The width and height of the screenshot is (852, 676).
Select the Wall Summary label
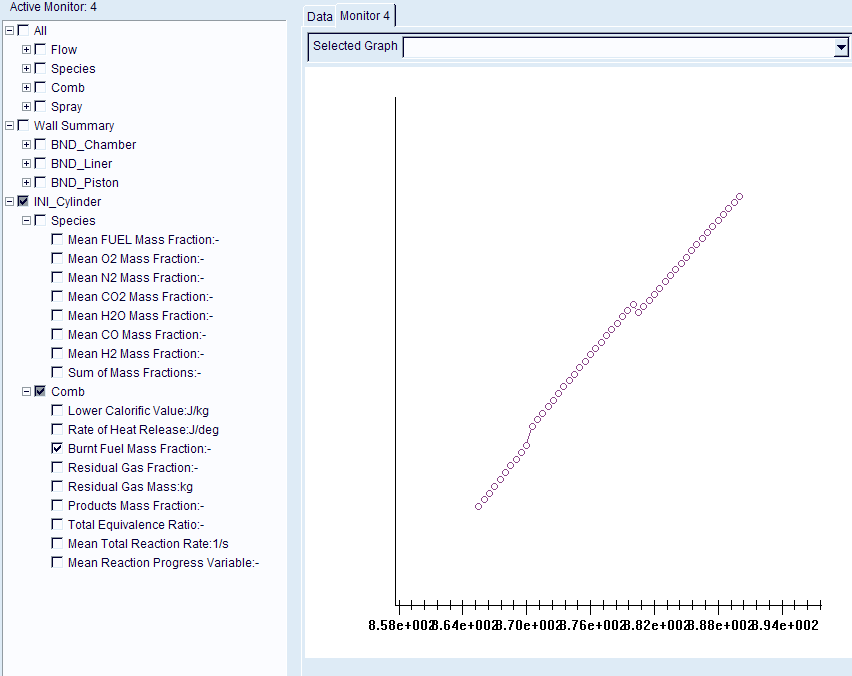point(74,126)
